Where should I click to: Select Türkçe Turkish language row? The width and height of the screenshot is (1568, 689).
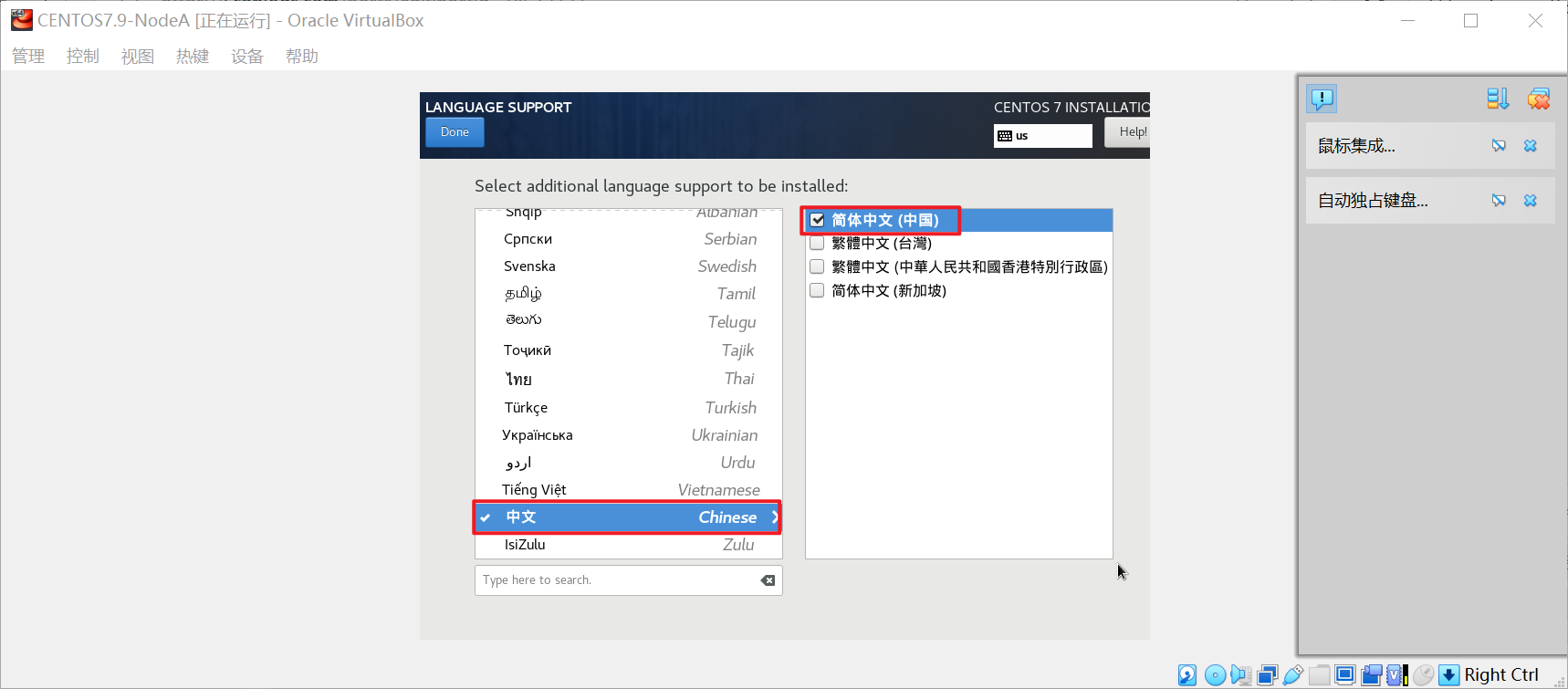pyautogui.click(x=629, y=407)
